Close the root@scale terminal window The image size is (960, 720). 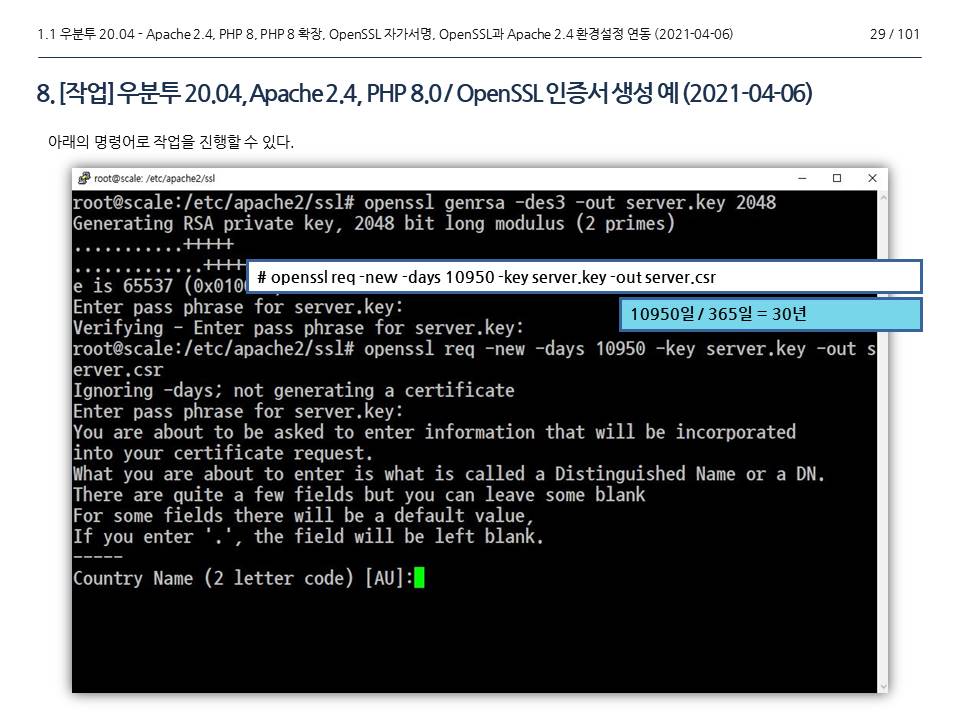pyautogui.click(x=872, y=178)
